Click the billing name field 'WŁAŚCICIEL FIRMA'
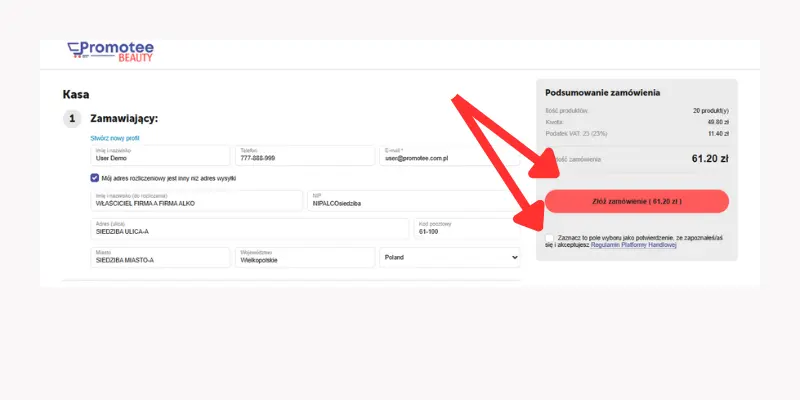The image size is (800, 400). (x=195, y=201)
